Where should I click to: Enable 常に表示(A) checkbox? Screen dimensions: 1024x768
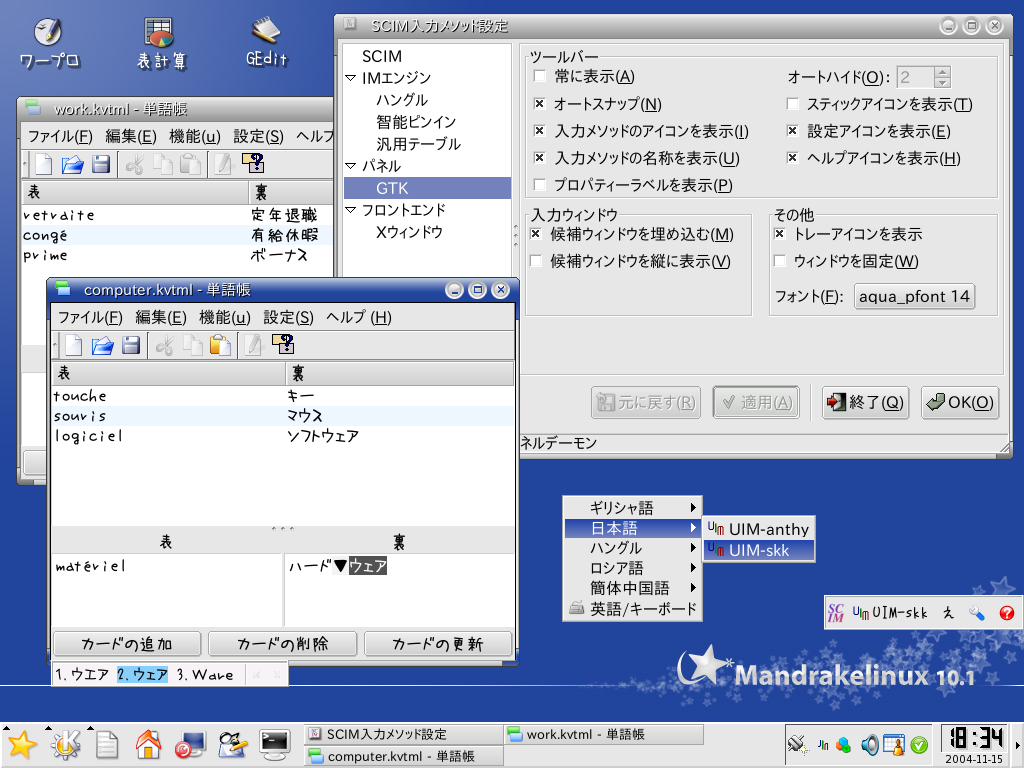539,76
